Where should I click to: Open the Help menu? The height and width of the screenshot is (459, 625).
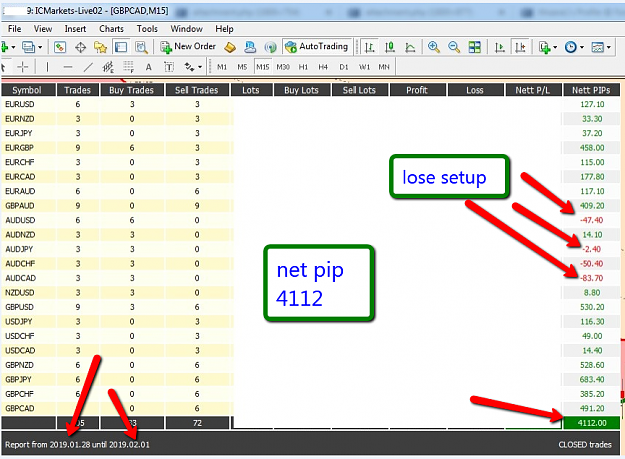pos(224,29)
